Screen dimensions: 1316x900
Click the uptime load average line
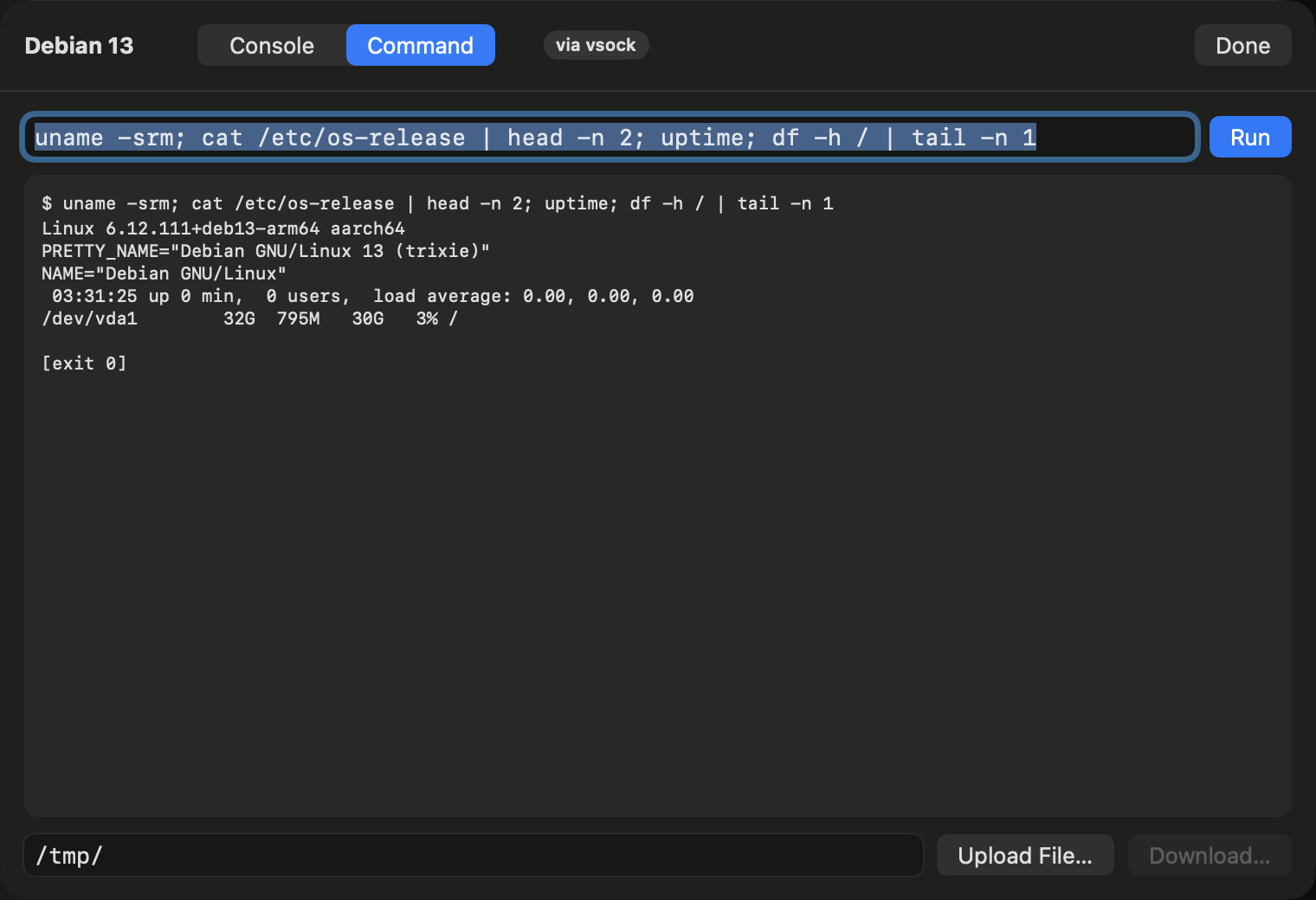[x=372, y=296]
